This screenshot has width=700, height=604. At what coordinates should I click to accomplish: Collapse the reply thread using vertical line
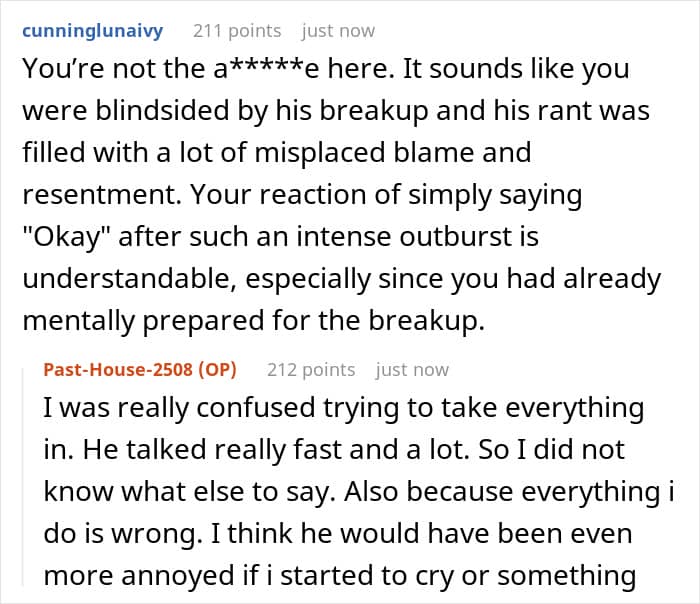[x=23, y=475]
